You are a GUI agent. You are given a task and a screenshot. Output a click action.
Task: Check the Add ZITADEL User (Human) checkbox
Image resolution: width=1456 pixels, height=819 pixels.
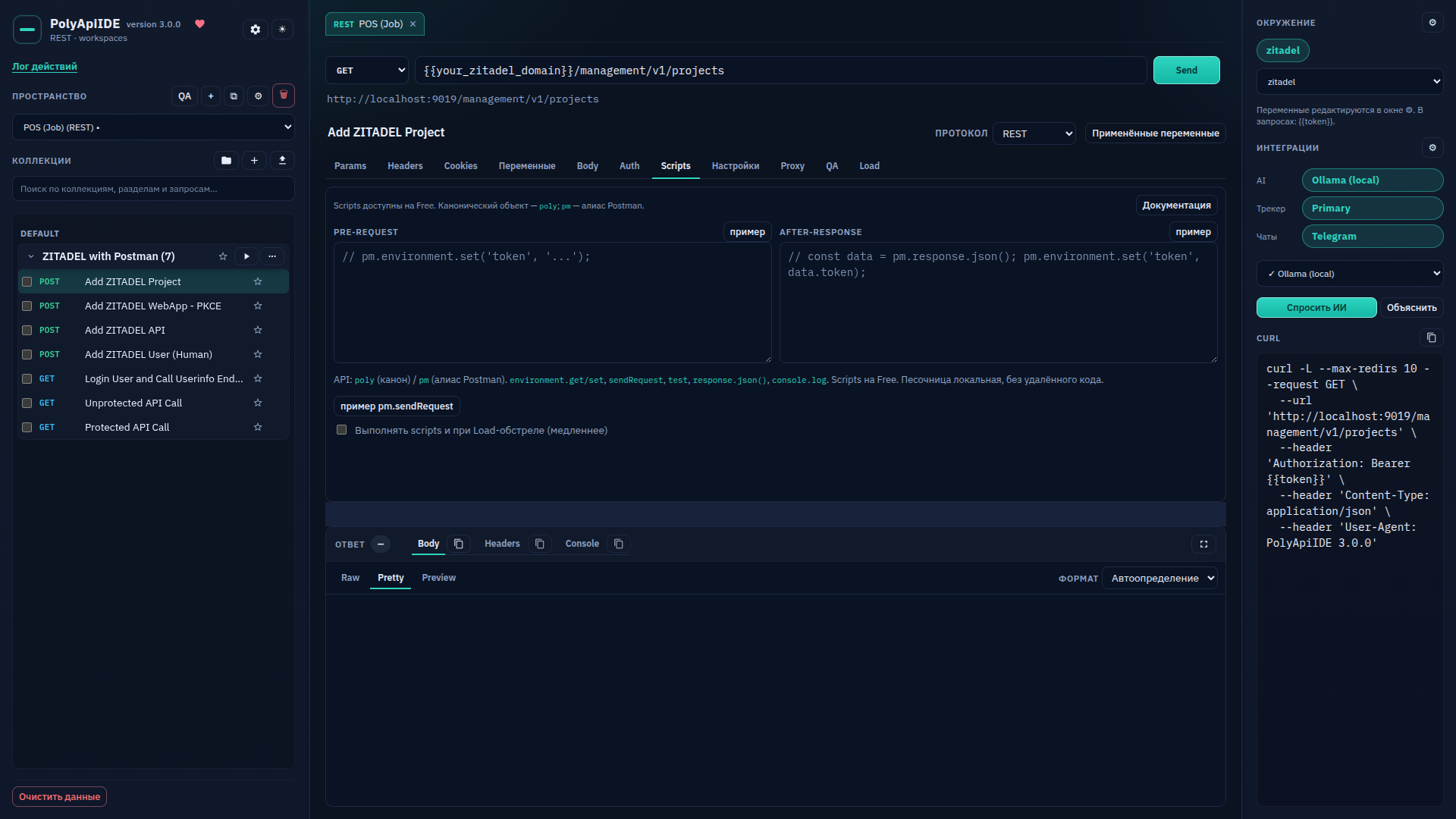pos(27,354)
